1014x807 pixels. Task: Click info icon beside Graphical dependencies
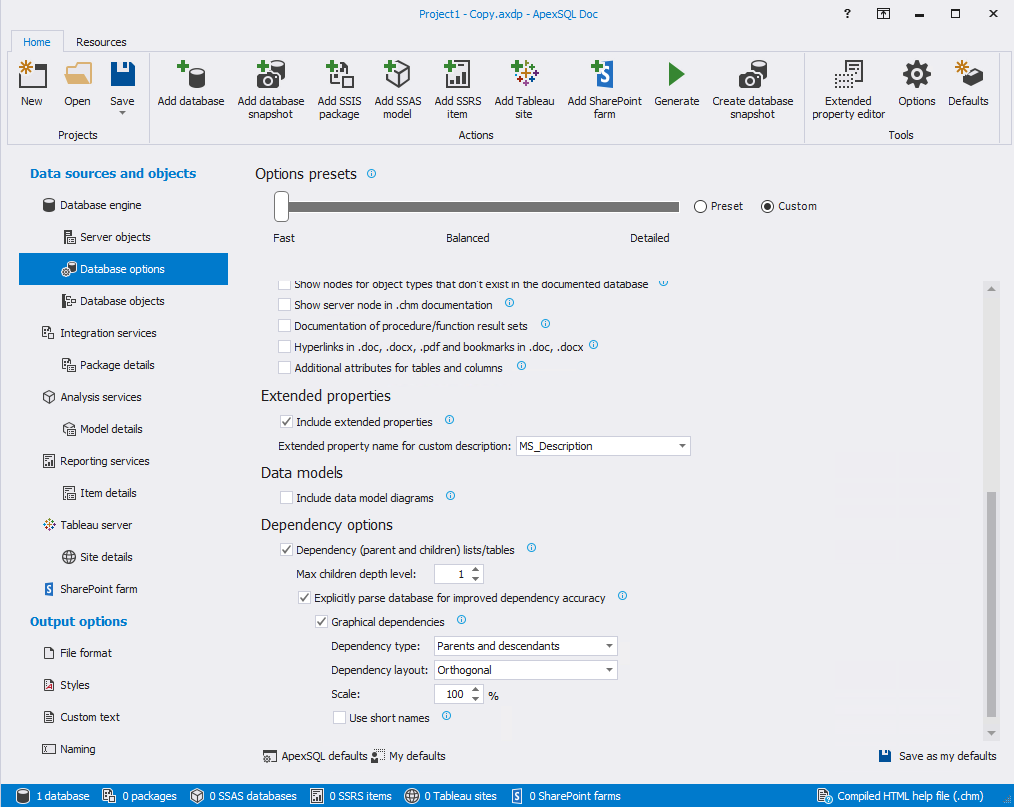coord(462,619)
